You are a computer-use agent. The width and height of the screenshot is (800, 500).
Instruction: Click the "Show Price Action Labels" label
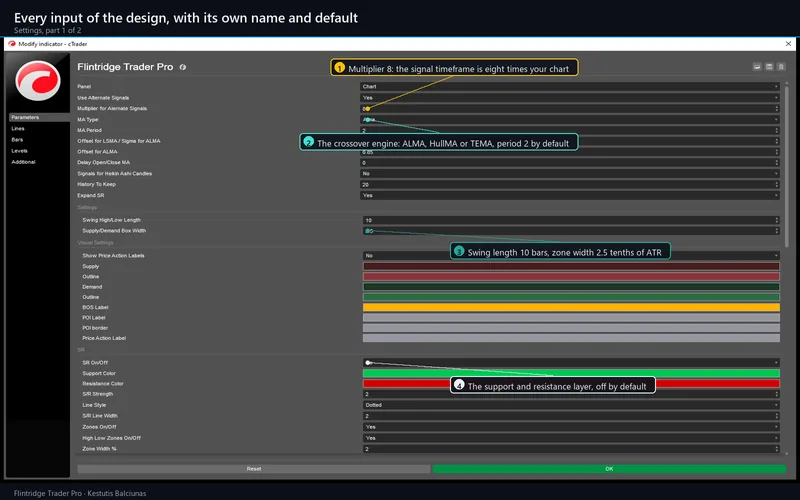113,255
